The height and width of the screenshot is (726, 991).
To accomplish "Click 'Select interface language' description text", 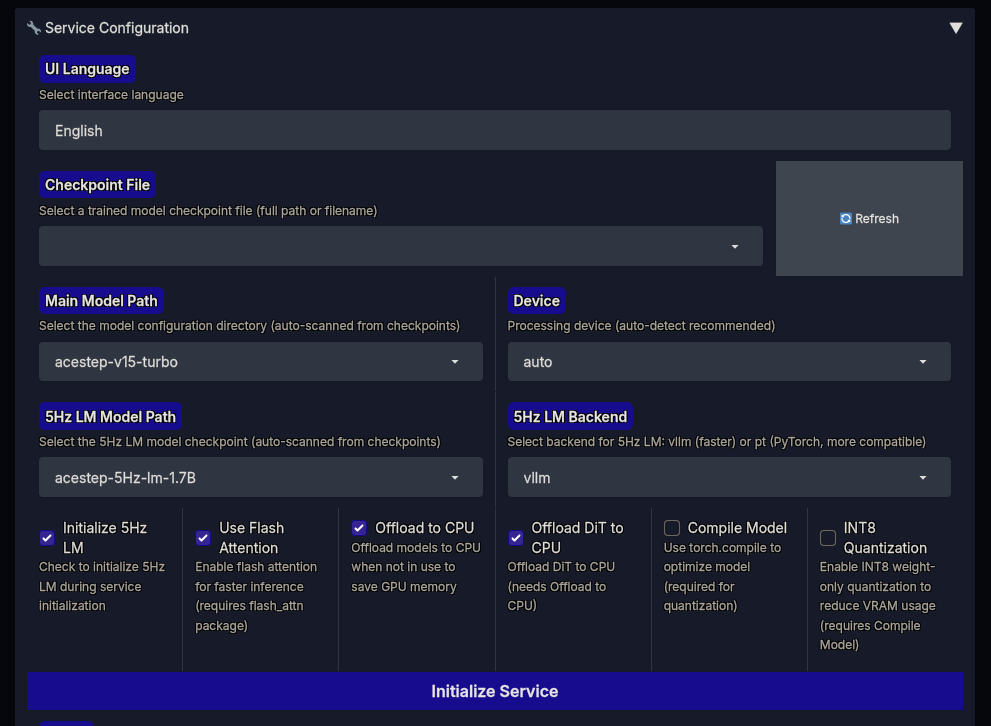I will coord(111,95).
